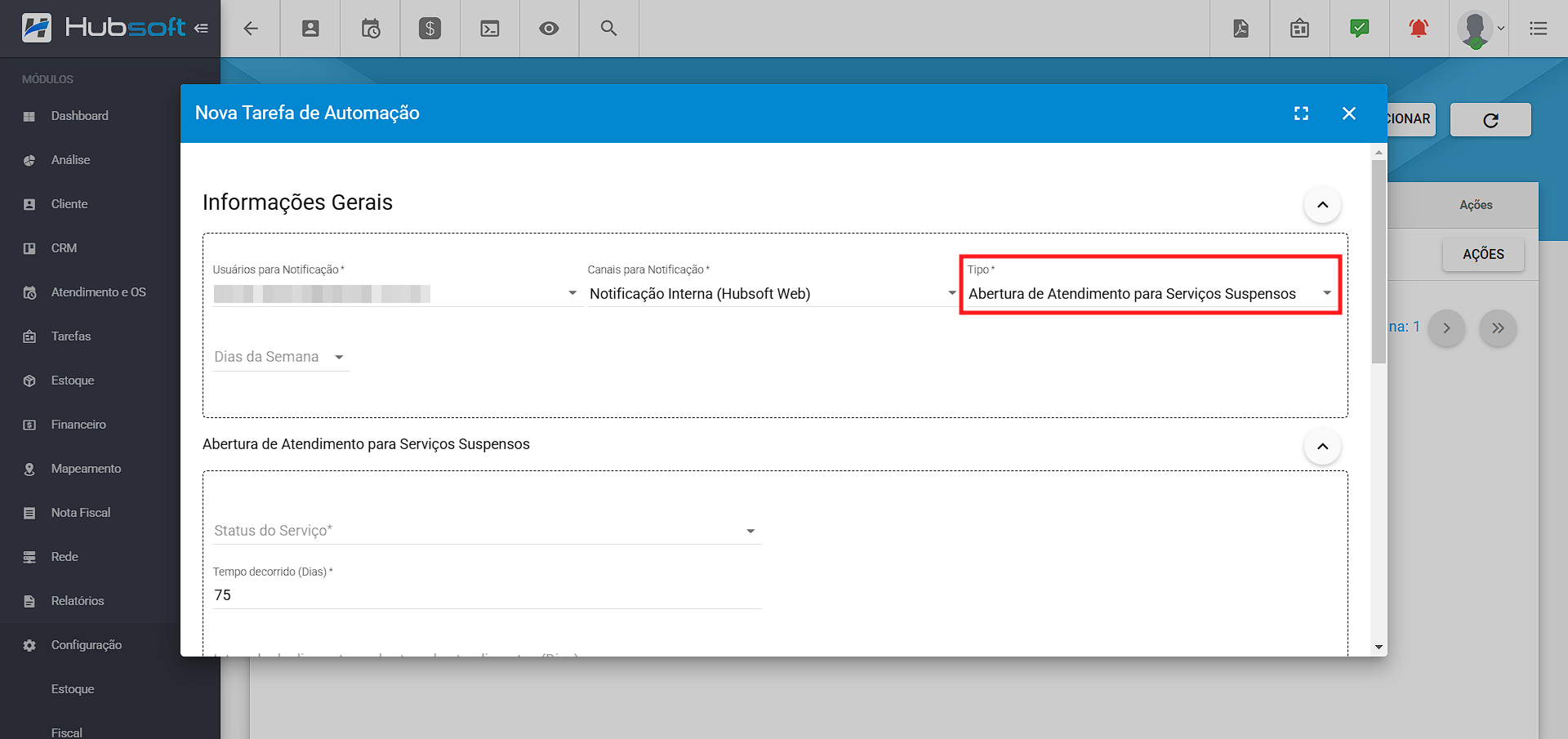This screenshot has height=739, width=1568.
Task: Click the Análise pie chart icon
Action: pyautogui.click(x=29, y=160)
